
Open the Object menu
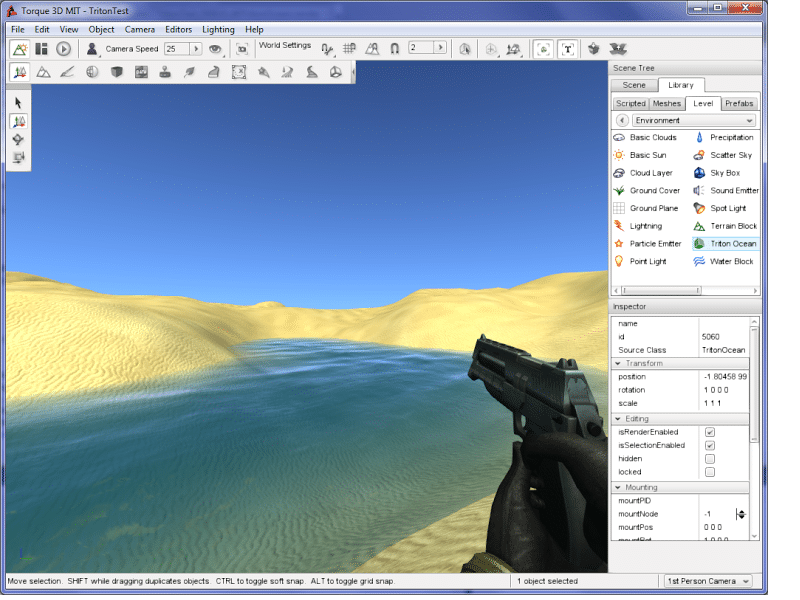[x=101, y=30]
